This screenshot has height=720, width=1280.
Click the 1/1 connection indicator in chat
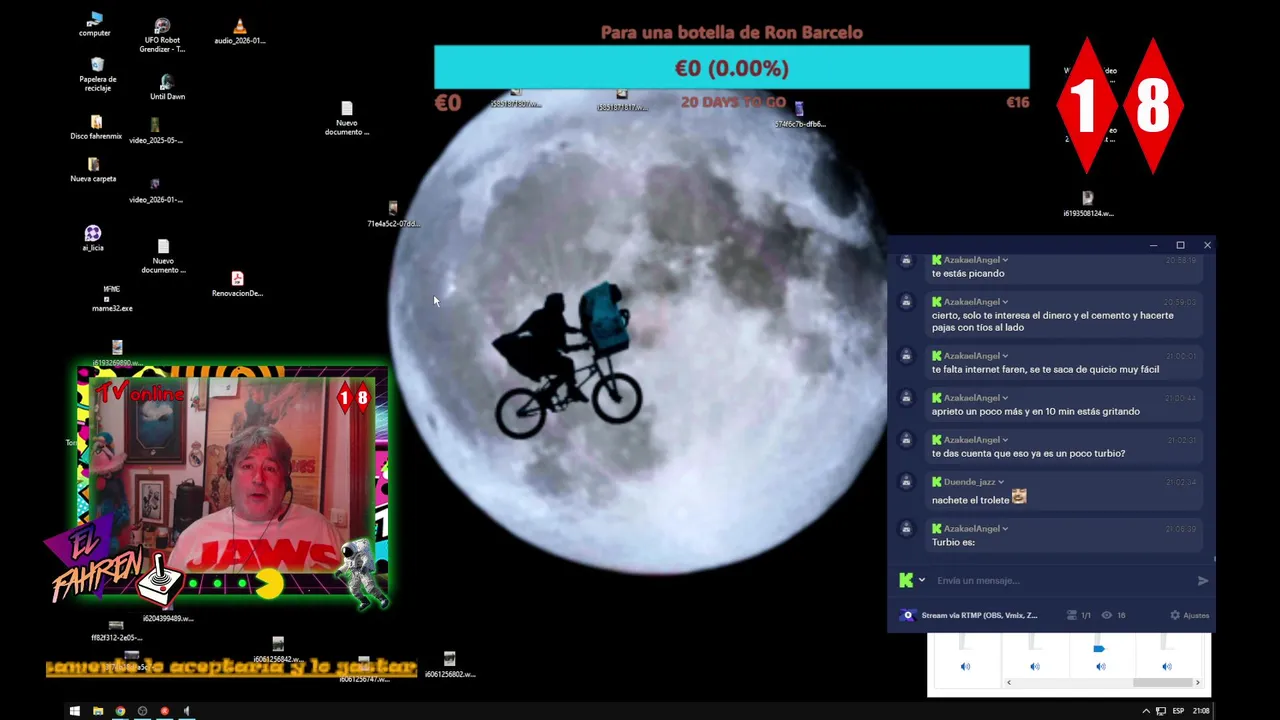(x=1078, y=615)
